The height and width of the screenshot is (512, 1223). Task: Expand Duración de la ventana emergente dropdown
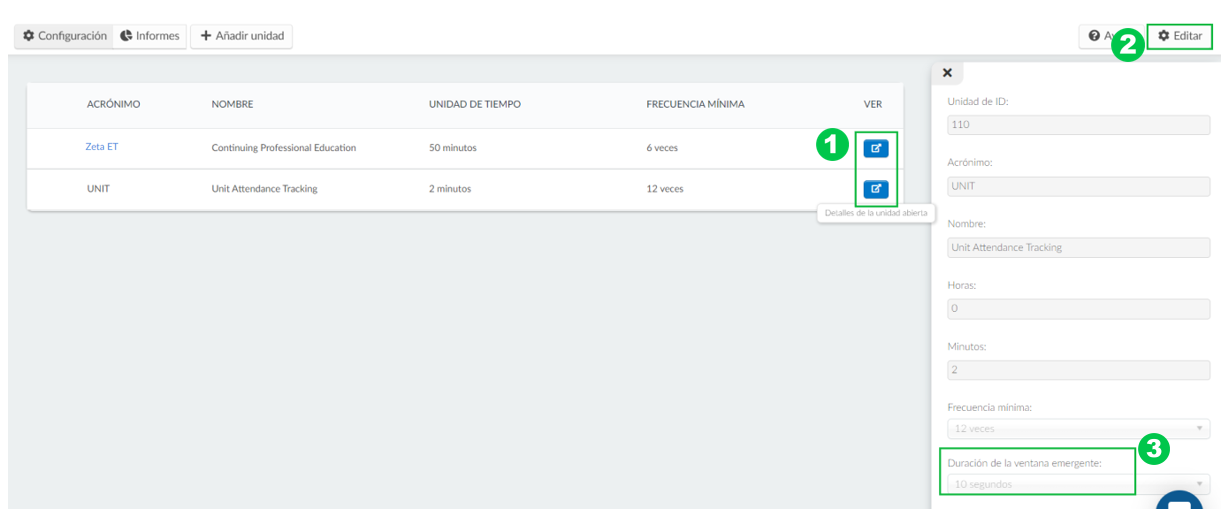coord(1078,484)
